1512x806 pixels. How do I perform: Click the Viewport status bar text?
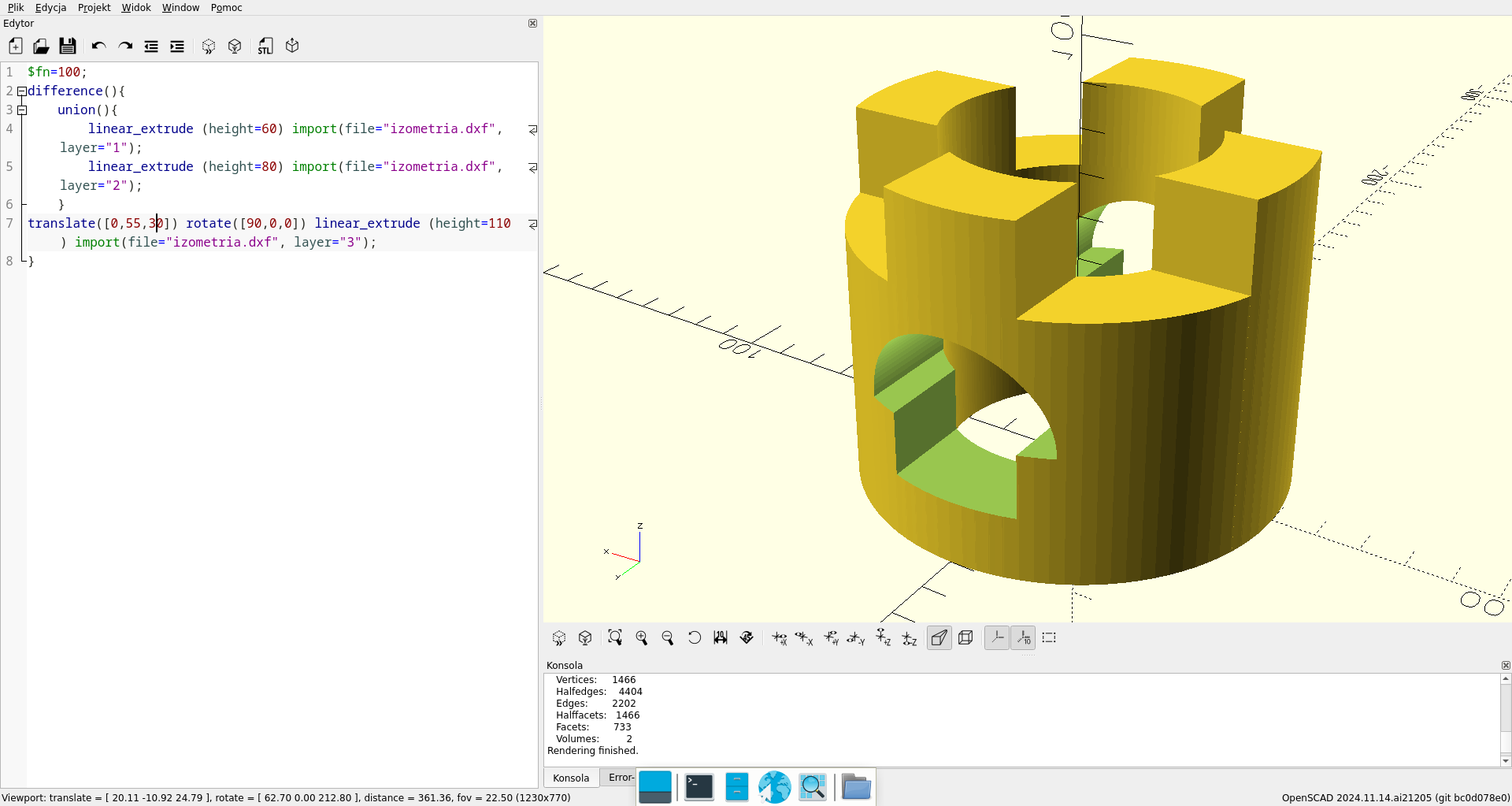pyautogui.click(x=286, y=798)
